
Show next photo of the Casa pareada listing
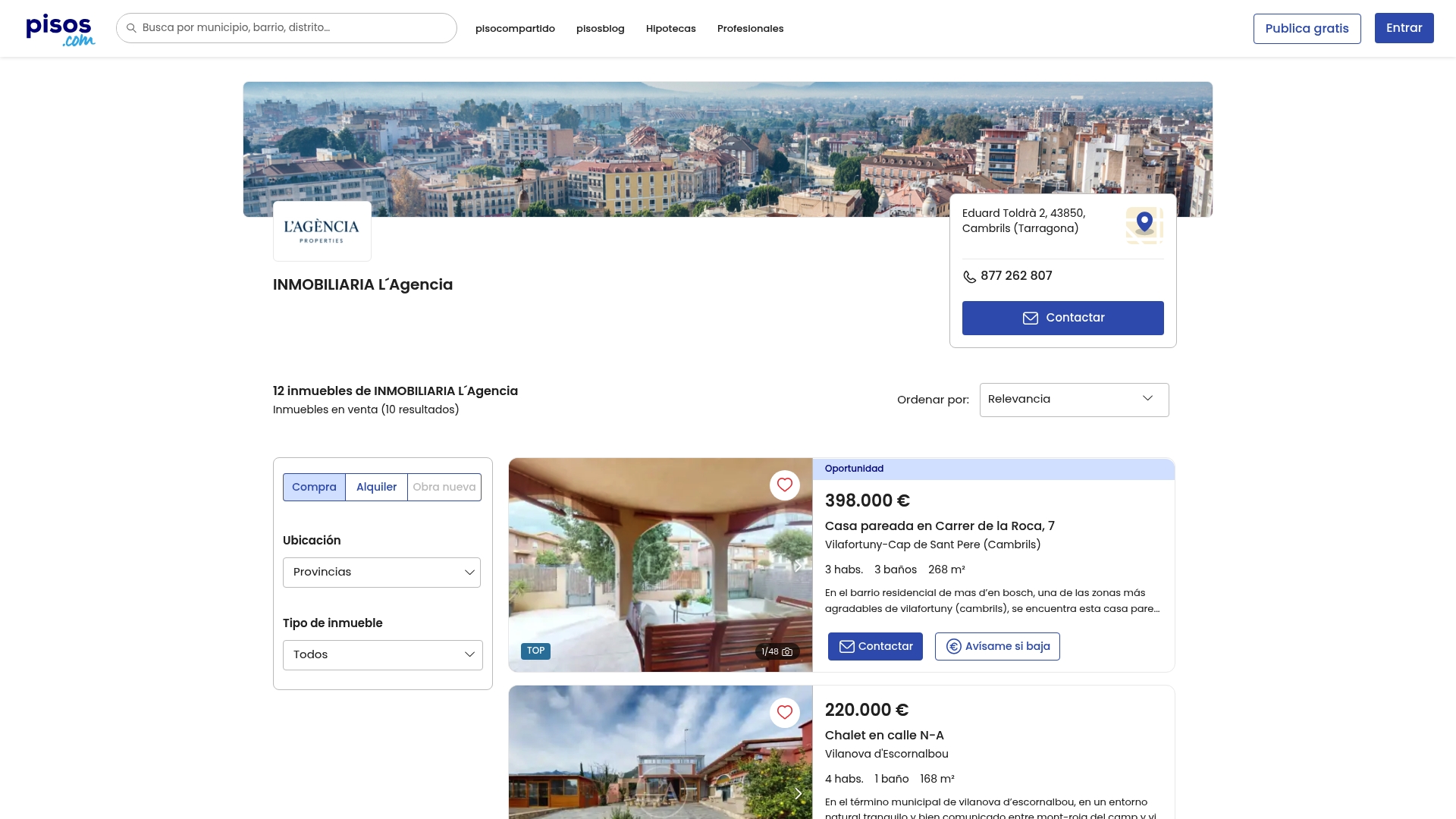[798, 566]
